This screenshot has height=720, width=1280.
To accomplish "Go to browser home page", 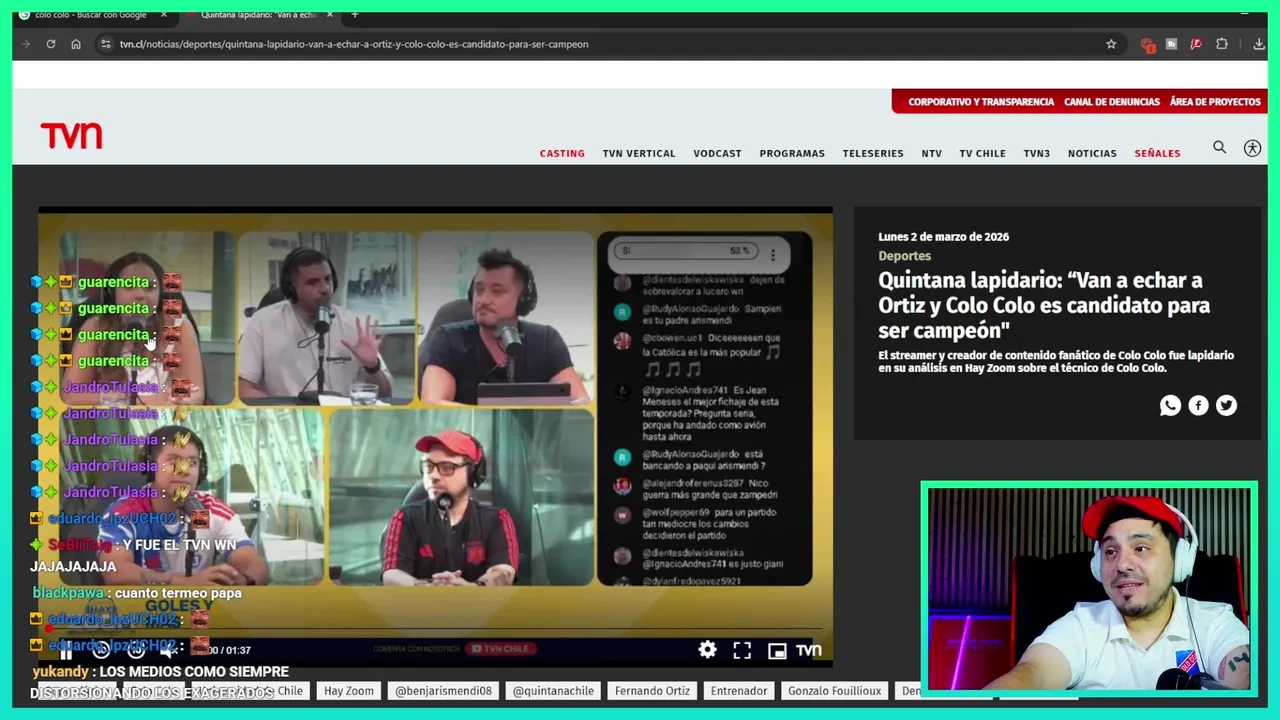I will point(76,44).
